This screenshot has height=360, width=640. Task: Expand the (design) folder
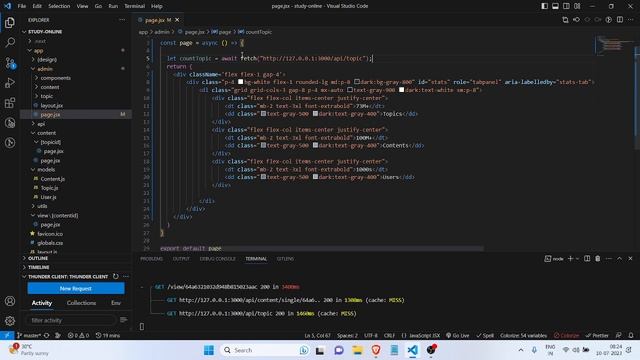(47, 60)
